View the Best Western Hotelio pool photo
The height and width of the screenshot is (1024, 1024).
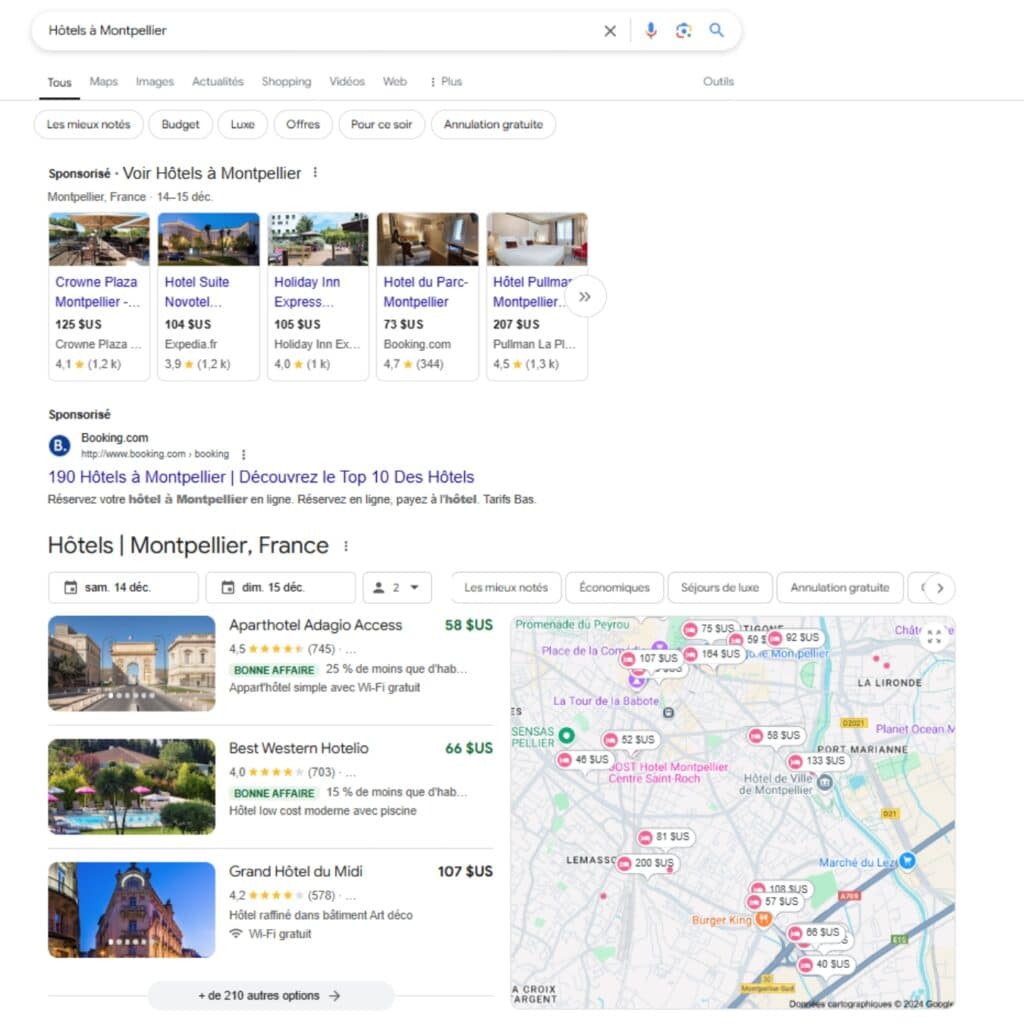[132, 787]
